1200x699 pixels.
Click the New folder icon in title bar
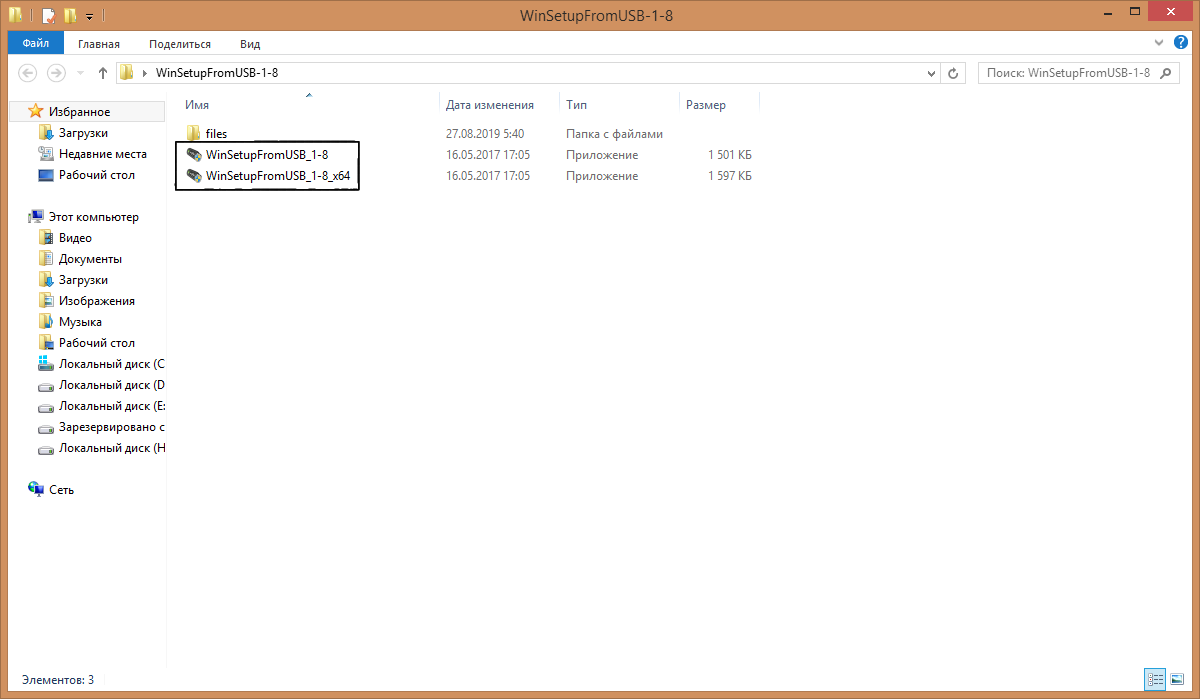point(70,16)
